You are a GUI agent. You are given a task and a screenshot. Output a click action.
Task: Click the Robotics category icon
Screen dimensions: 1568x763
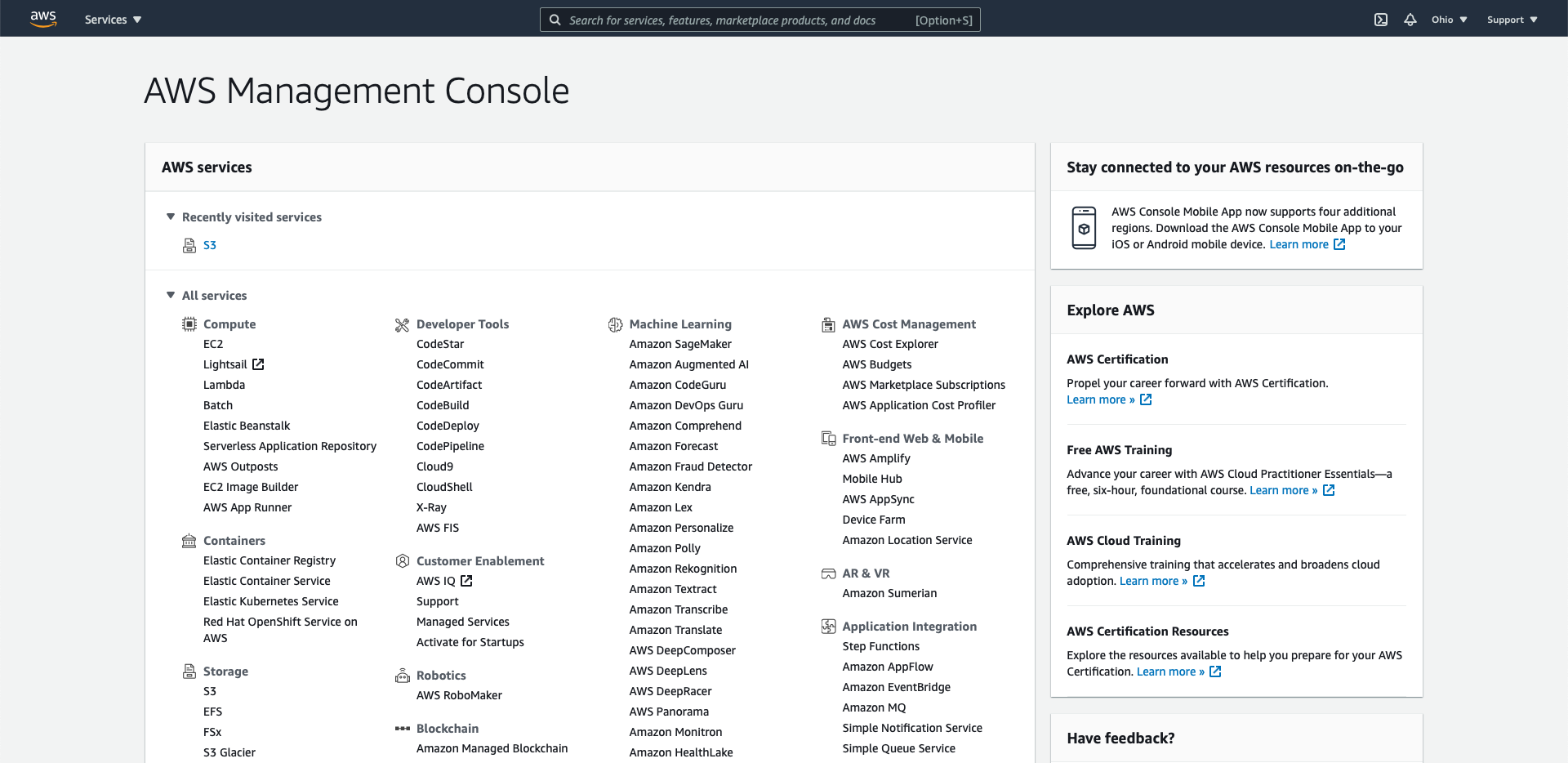pyautogui.click(x=402, y=676)
